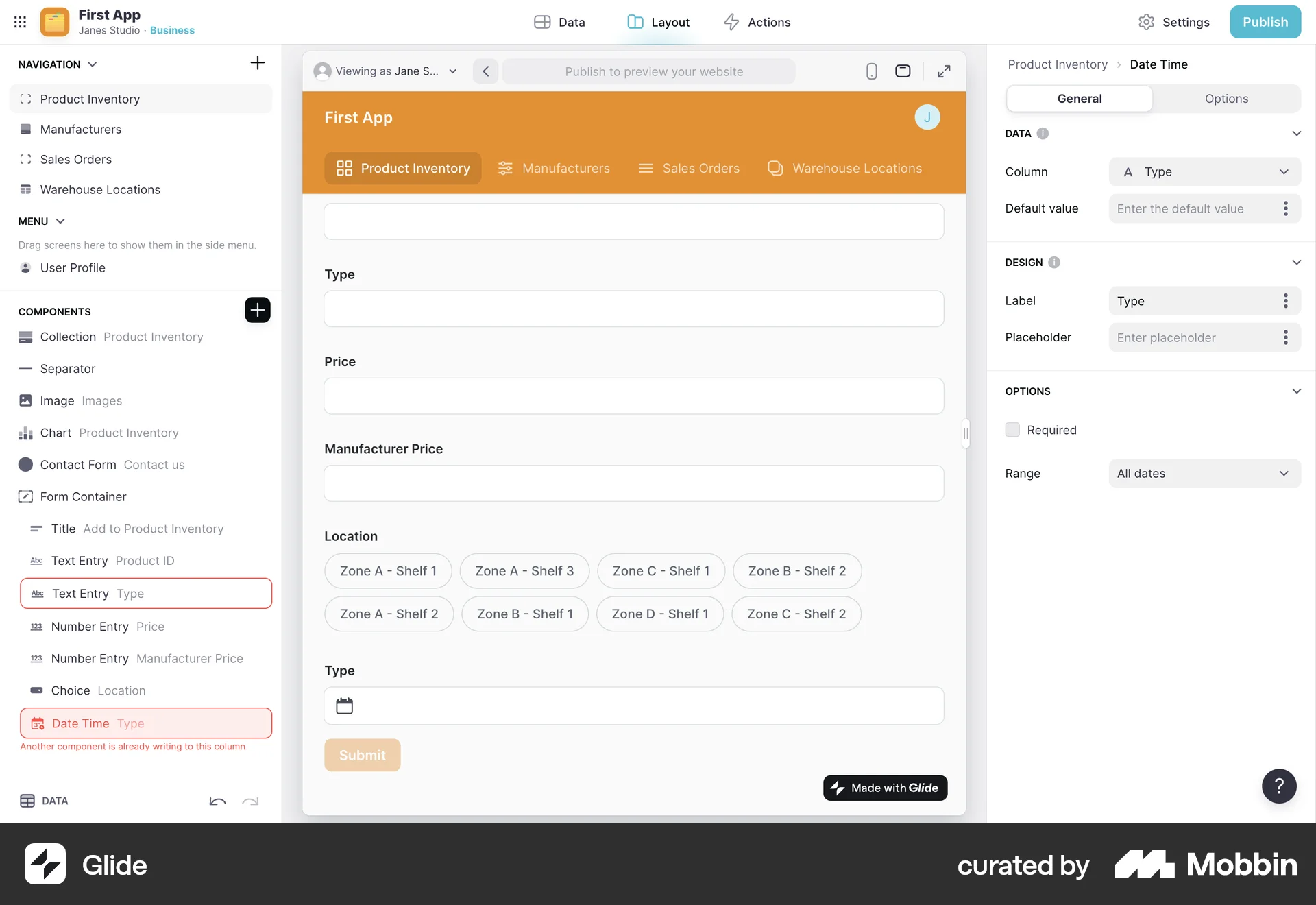
Task: Open the Range All dates dropdown
Action: (x=1204, y=474)
